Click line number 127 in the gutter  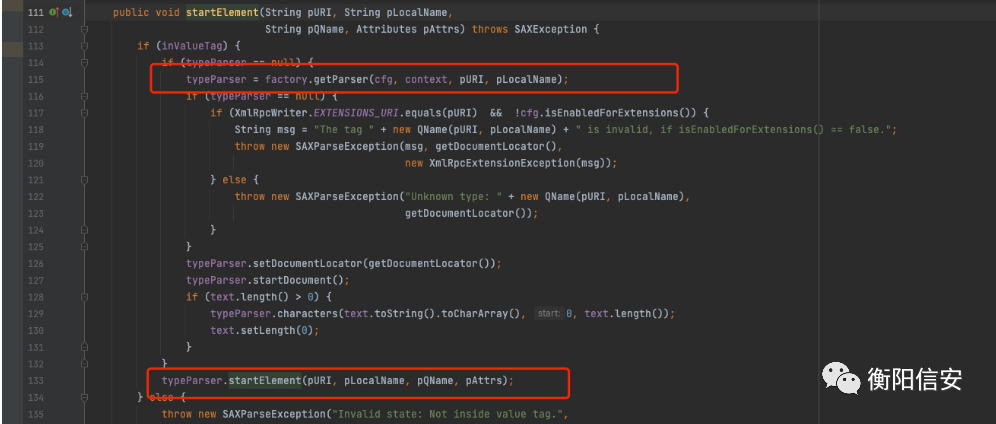(x=36, y=280)
